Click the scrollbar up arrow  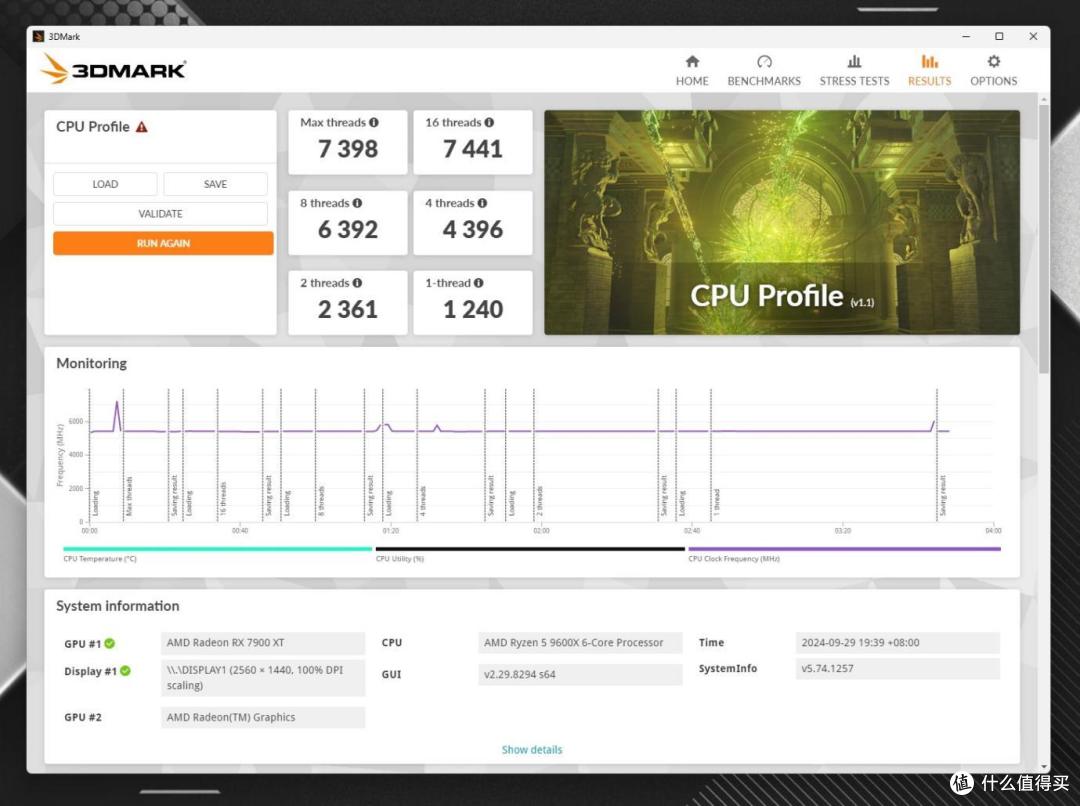1044,99
